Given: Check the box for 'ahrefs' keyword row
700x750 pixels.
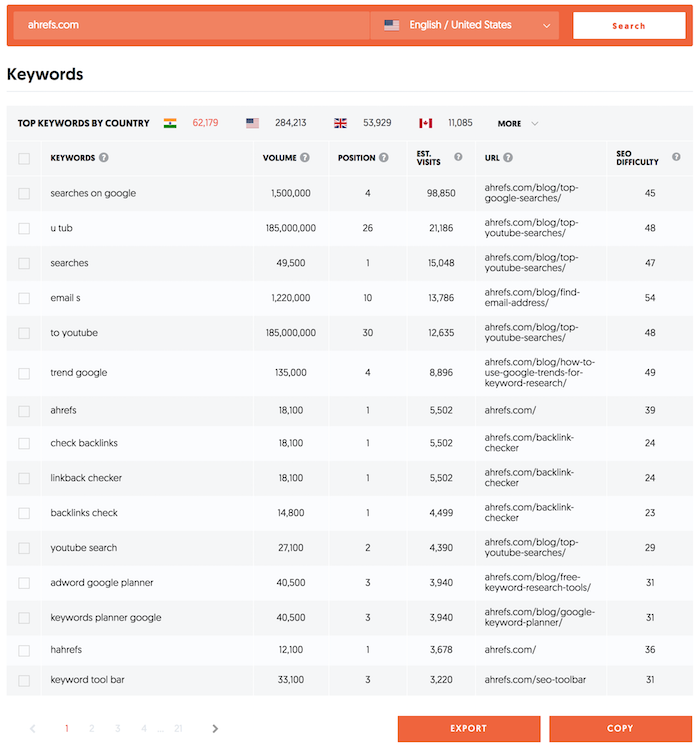Looking at the screenshot, I should click(24, 411).
